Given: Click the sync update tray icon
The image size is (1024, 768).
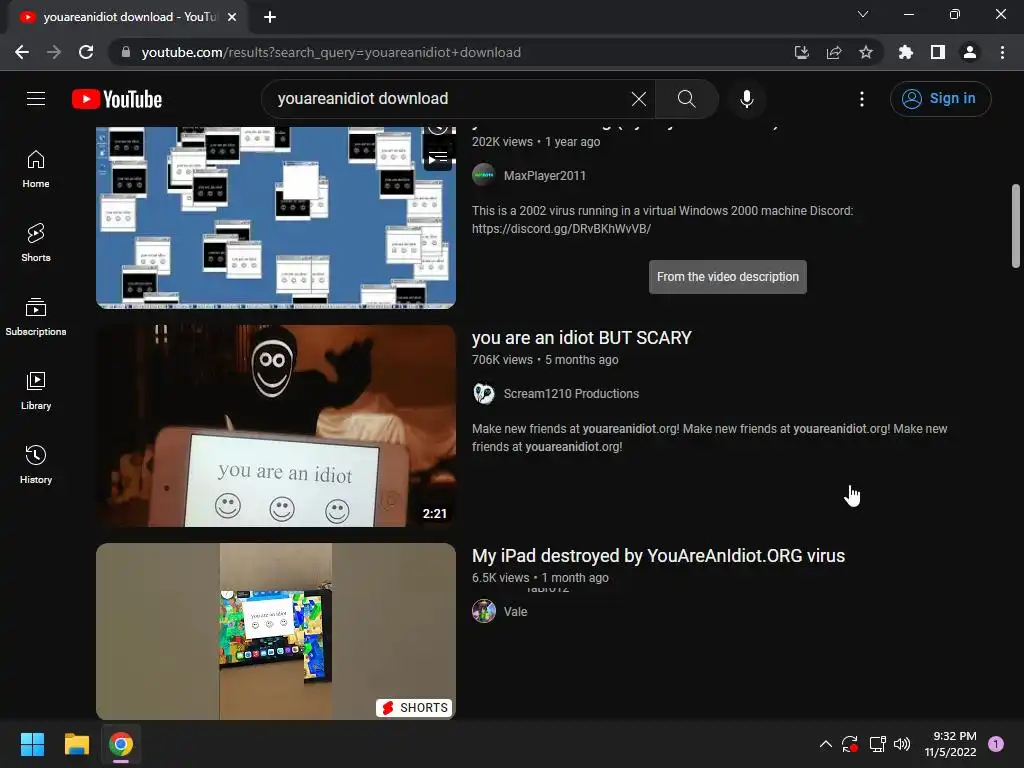Looking at the screenshot, I should (850, 744).
